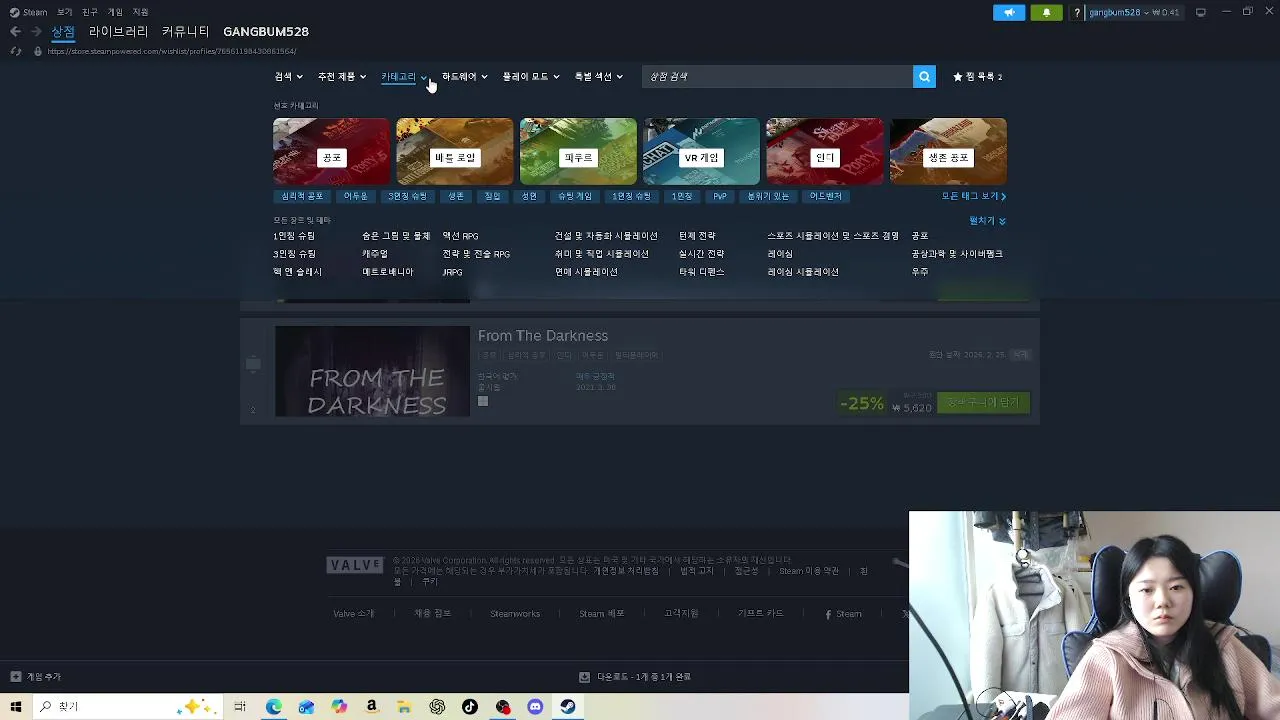Open Copilot from the taskbar

click(339, 707)
